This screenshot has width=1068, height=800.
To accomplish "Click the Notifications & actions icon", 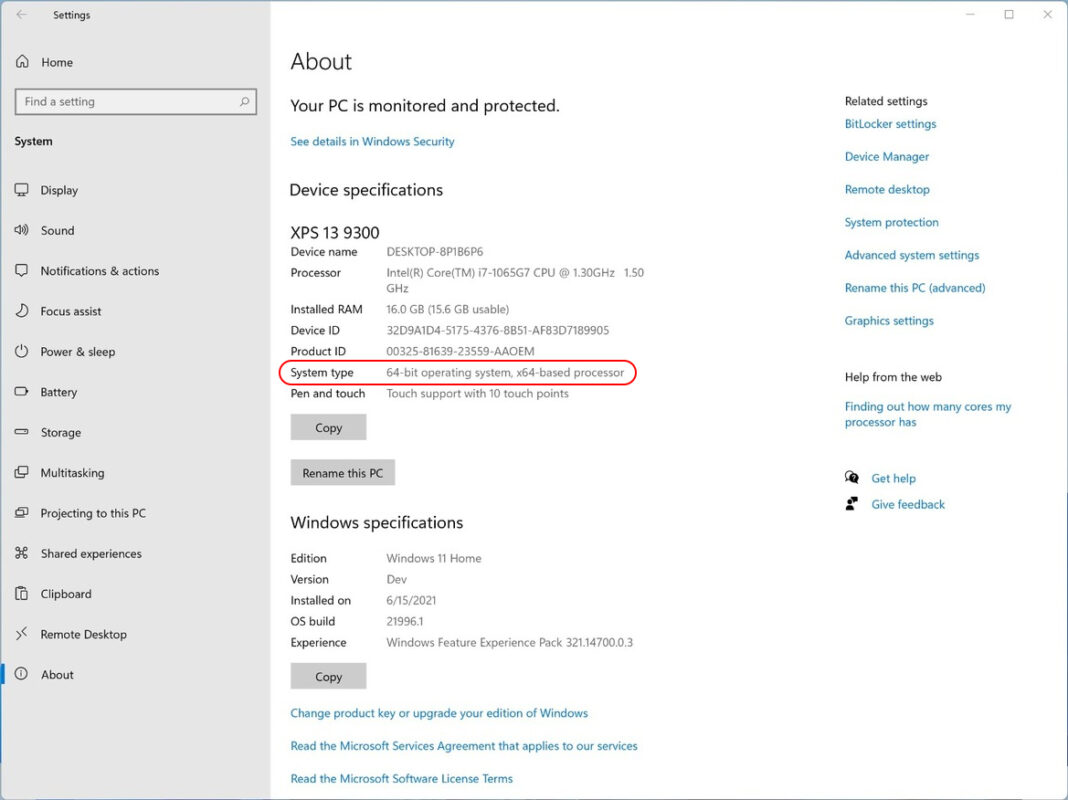I will pos(22,270).
